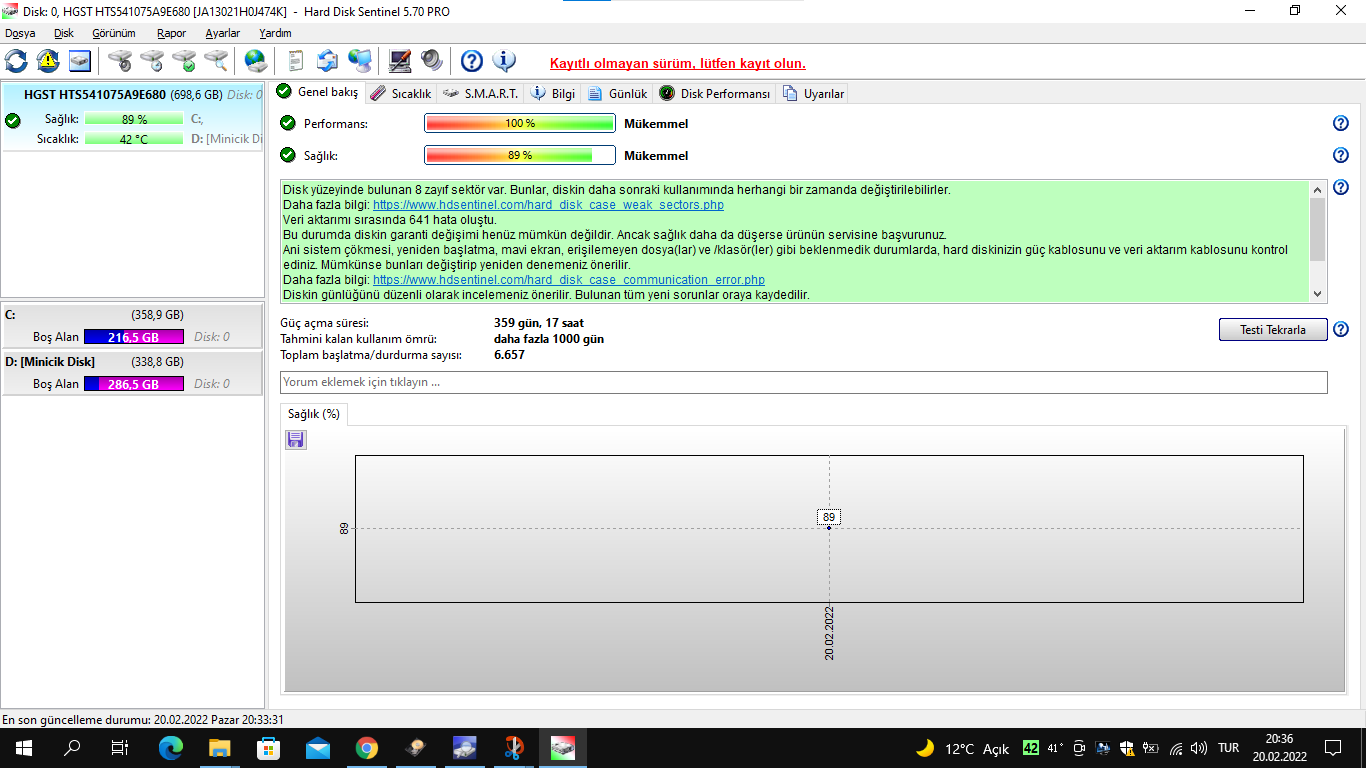This screenshot has height=768, width=1366.
Task: Open the Mail app from the taskbar
Action: (x=318, y=748)
